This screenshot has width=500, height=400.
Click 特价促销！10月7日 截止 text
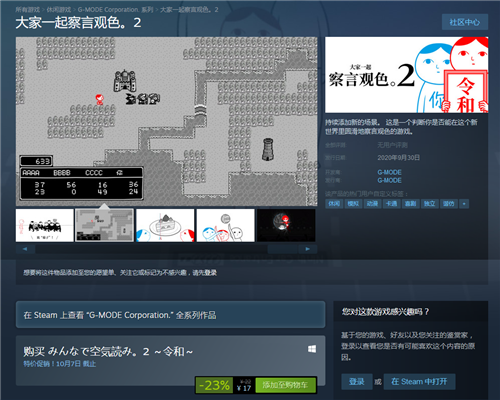click(x=59, y=364)
